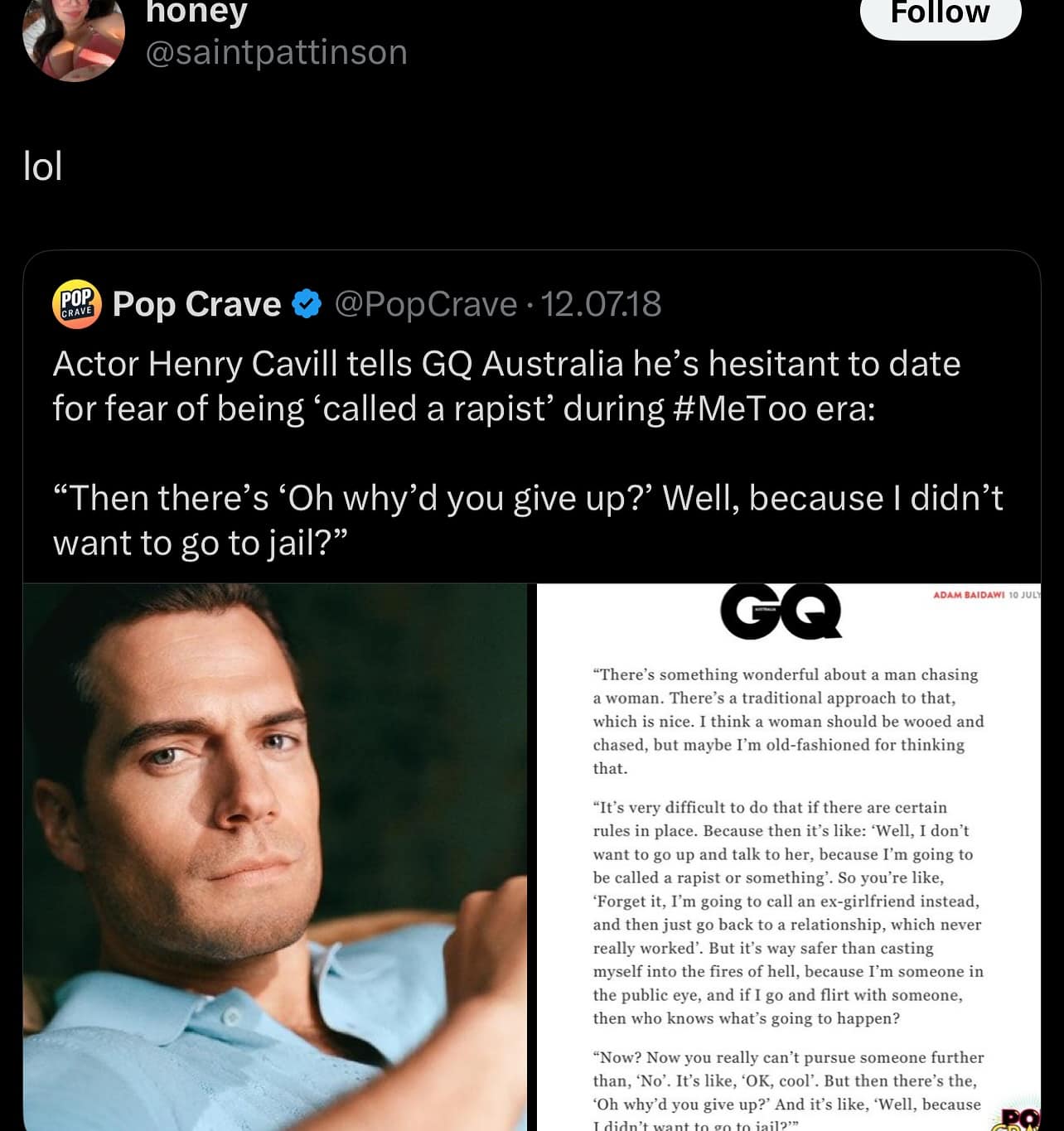
Task: Click the blue verified badge
Action: coord(307,304)
